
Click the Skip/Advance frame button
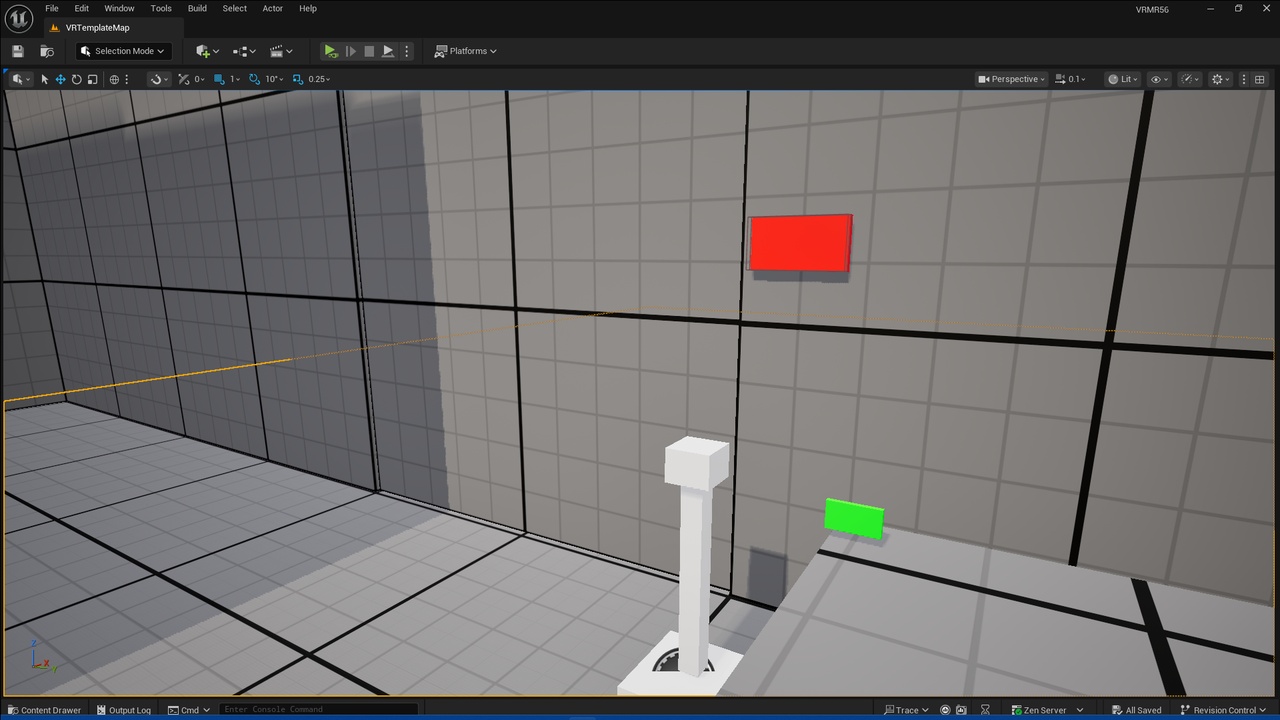(350, 51)
